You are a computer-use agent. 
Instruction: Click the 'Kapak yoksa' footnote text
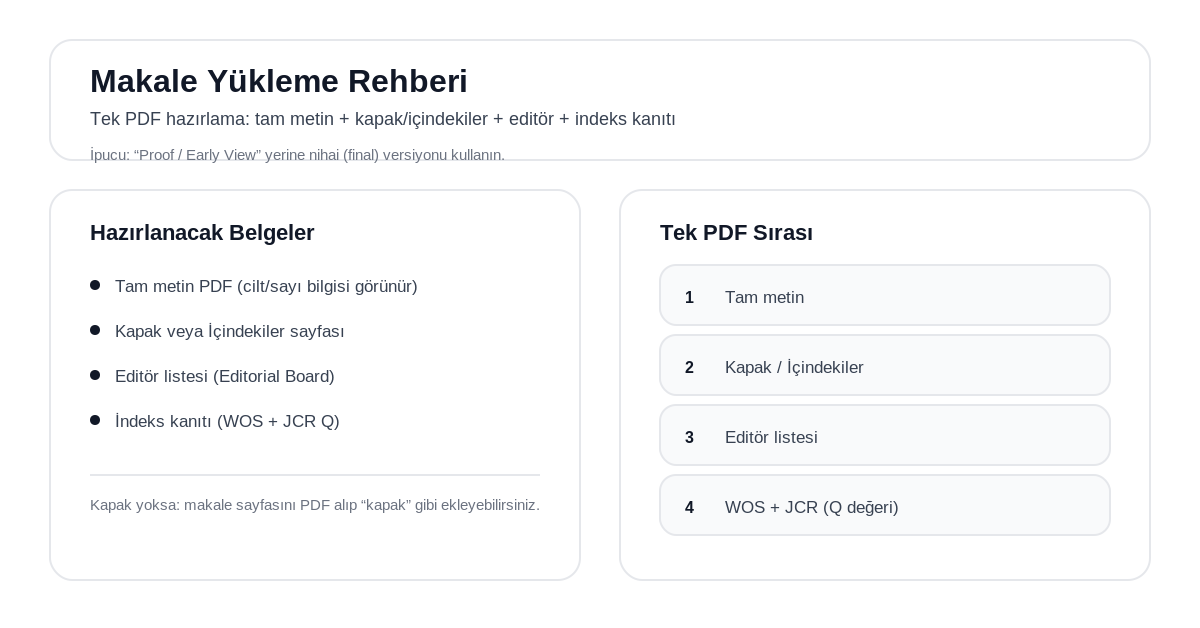(314, 505)
